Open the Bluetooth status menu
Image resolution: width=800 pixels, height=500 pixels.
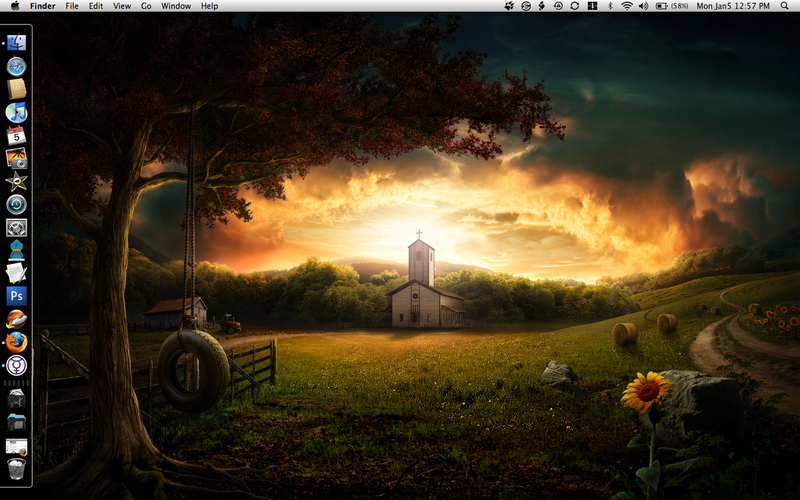click(610, 6)
